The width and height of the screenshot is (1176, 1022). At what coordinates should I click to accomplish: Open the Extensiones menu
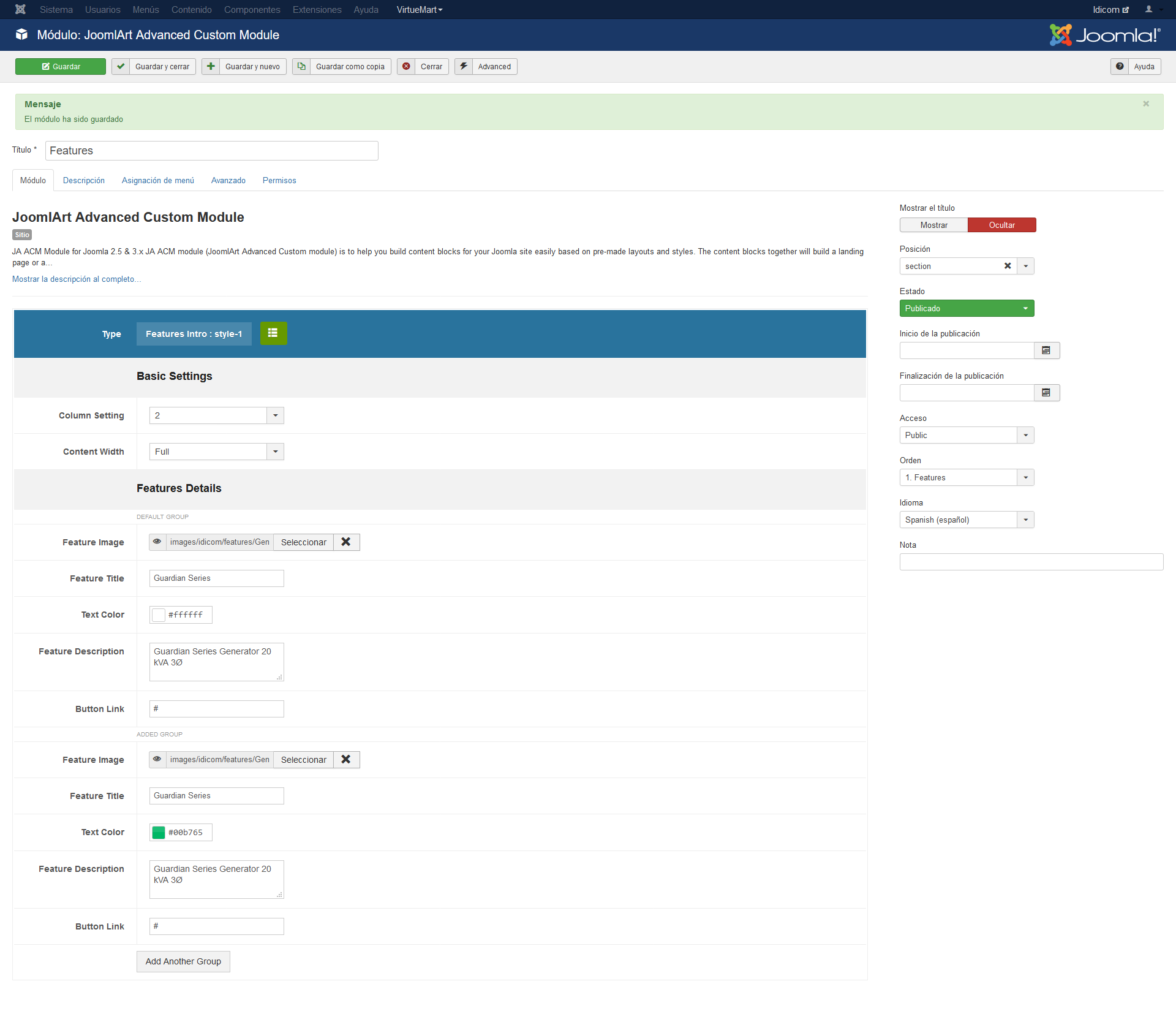pos(317,9)
